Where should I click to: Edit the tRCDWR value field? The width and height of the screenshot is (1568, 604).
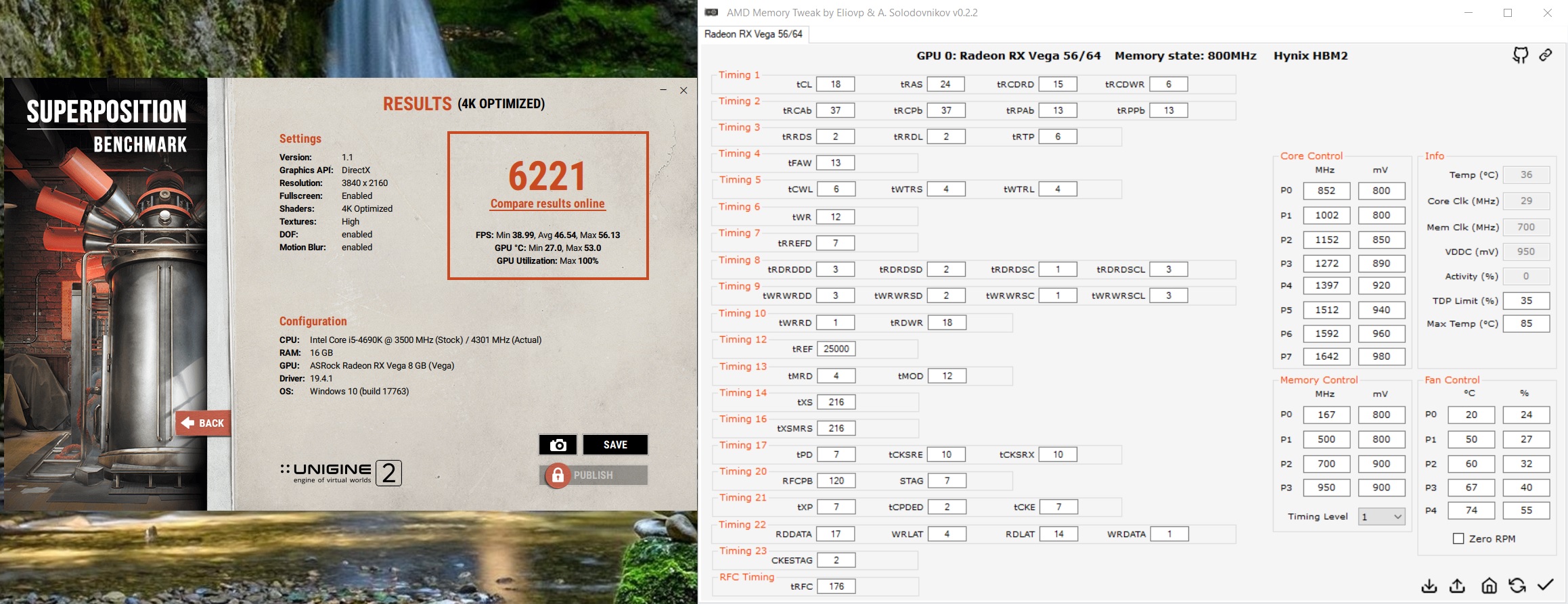pos(1169,84)
